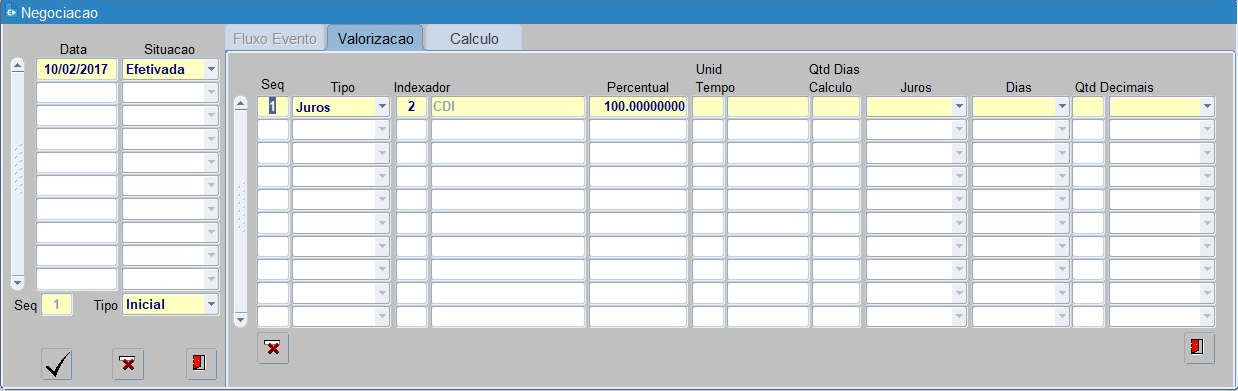Click the Indexador column header
The image size is (1238, 391).
[422, 87]
